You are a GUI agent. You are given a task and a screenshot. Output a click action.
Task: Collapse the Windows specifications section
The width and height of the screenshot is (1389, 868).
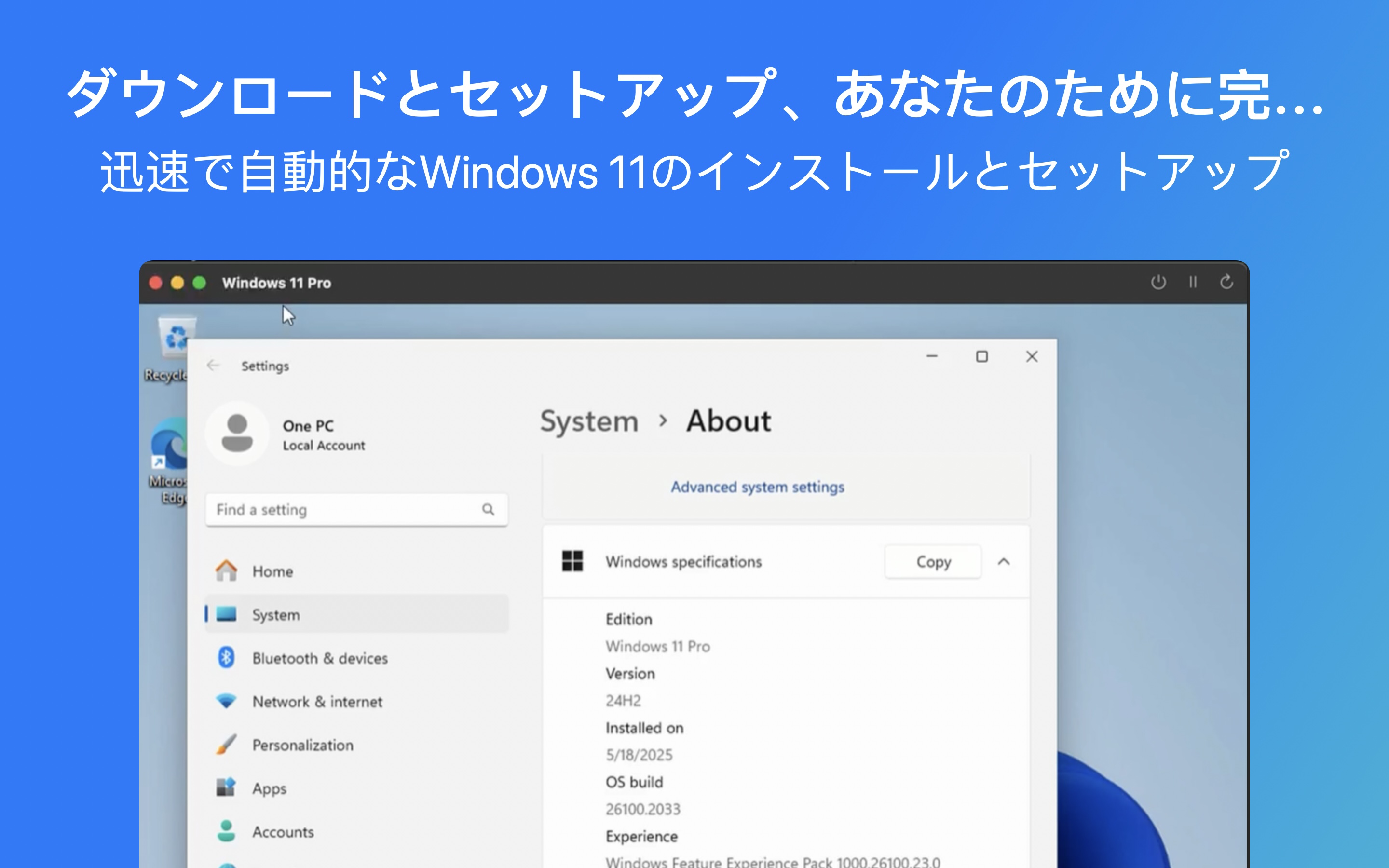point(1003,561)
